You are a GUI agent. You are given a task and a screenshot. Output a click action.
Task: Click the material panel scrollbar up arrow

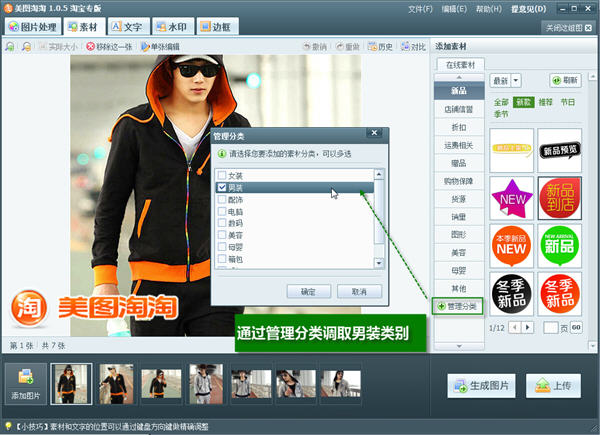coord(592,77)
